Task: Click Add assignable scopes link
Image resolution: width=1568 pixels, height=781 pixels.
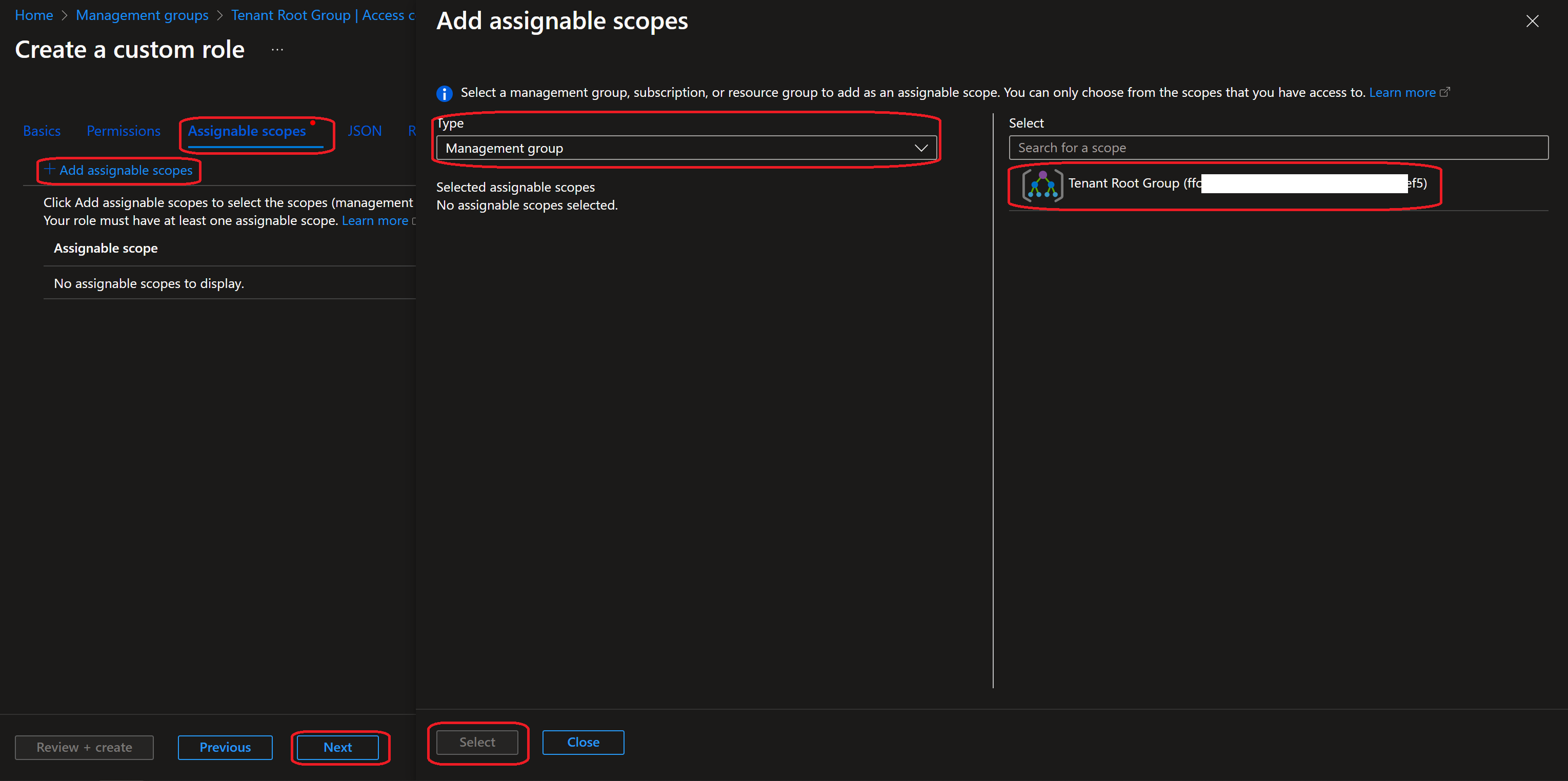Action: [x=118, y=170]
